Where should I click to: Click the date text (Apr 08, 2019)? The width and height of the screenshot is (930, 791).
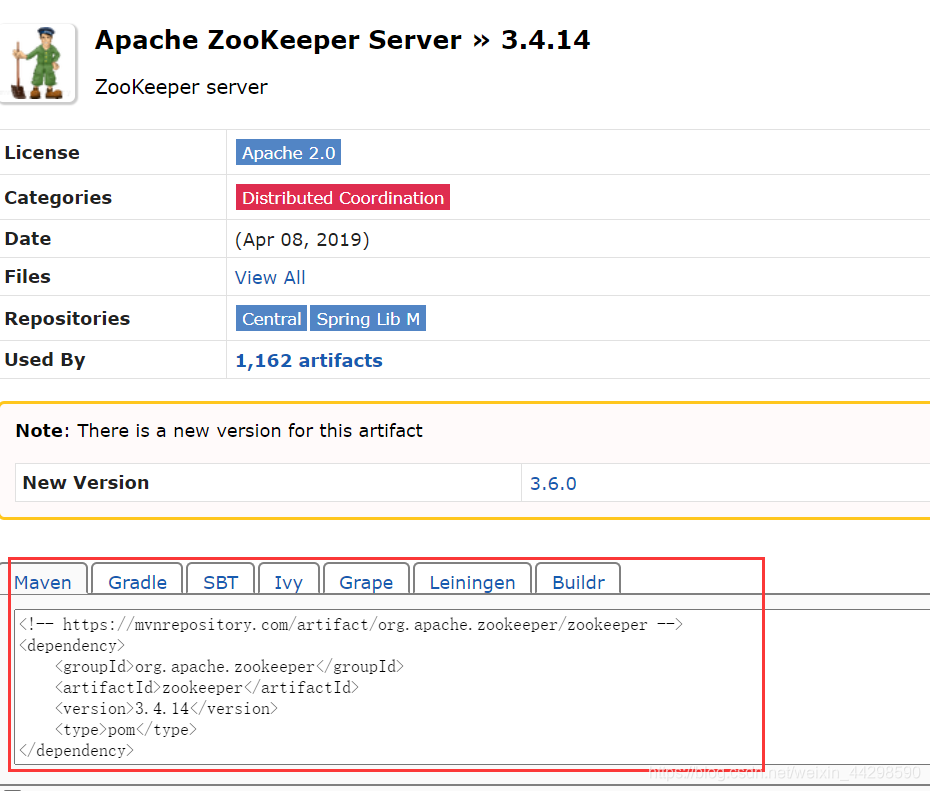tap(302, 240)
